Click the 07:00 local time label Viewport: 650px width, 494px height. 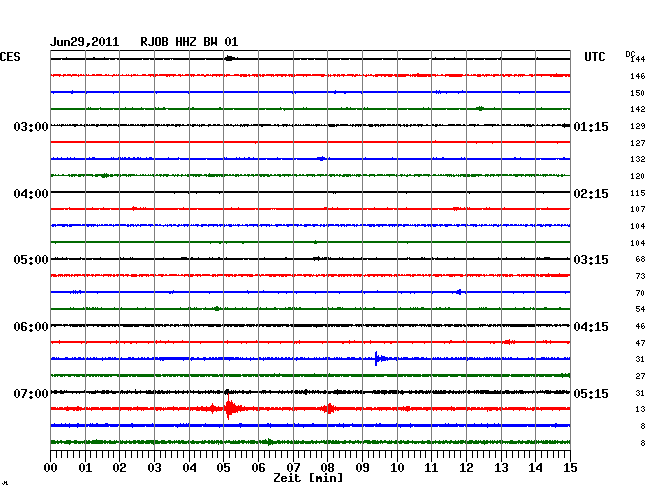click(31, 393)
